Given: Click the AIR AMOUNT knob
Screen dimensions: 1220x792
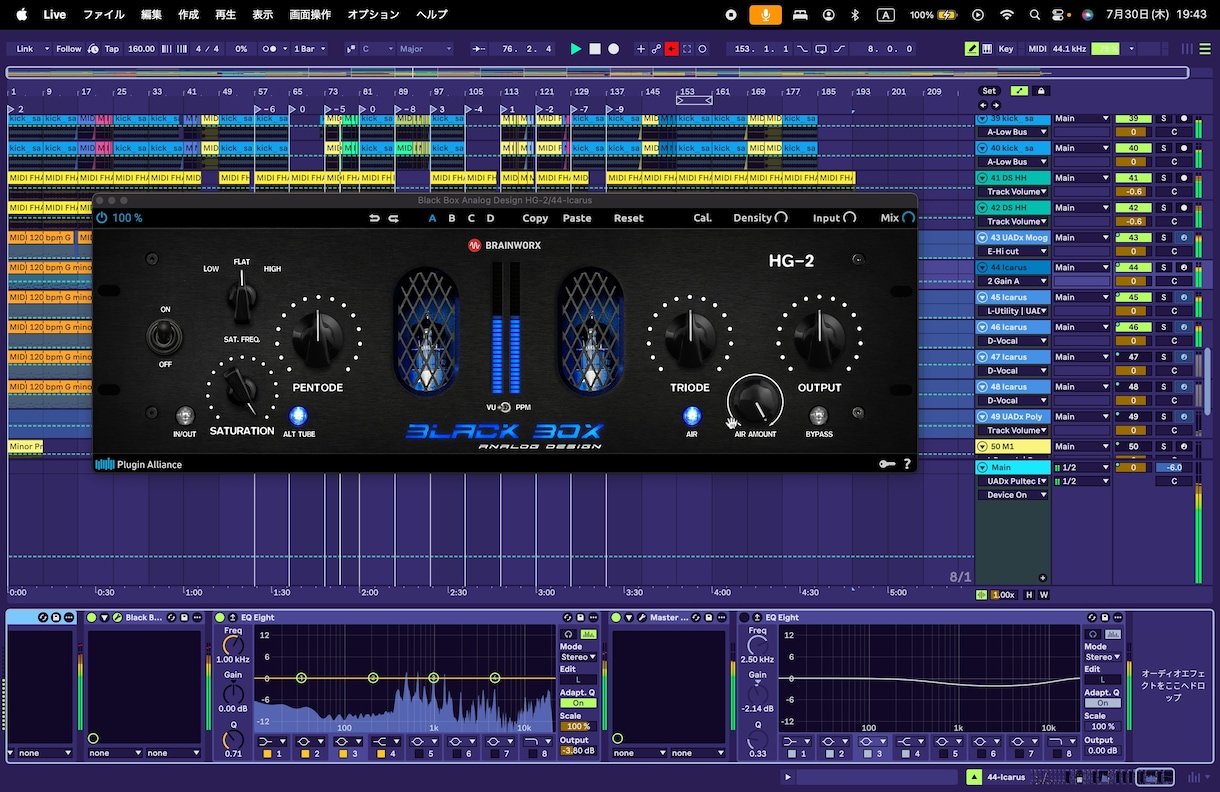Looking at the screenshot, I should click(x=755, y=402).
